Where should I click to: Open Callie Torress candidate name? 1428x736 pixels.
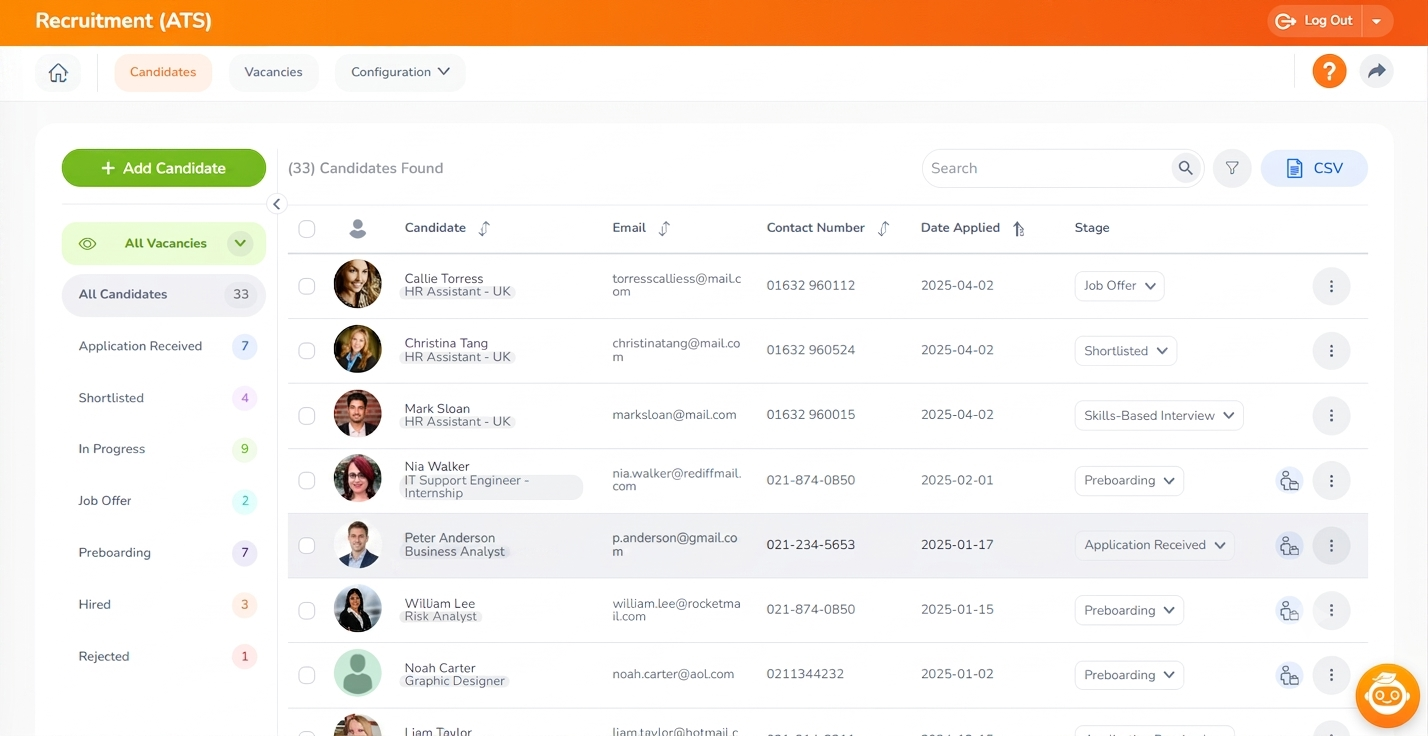[x=444, y=279]
